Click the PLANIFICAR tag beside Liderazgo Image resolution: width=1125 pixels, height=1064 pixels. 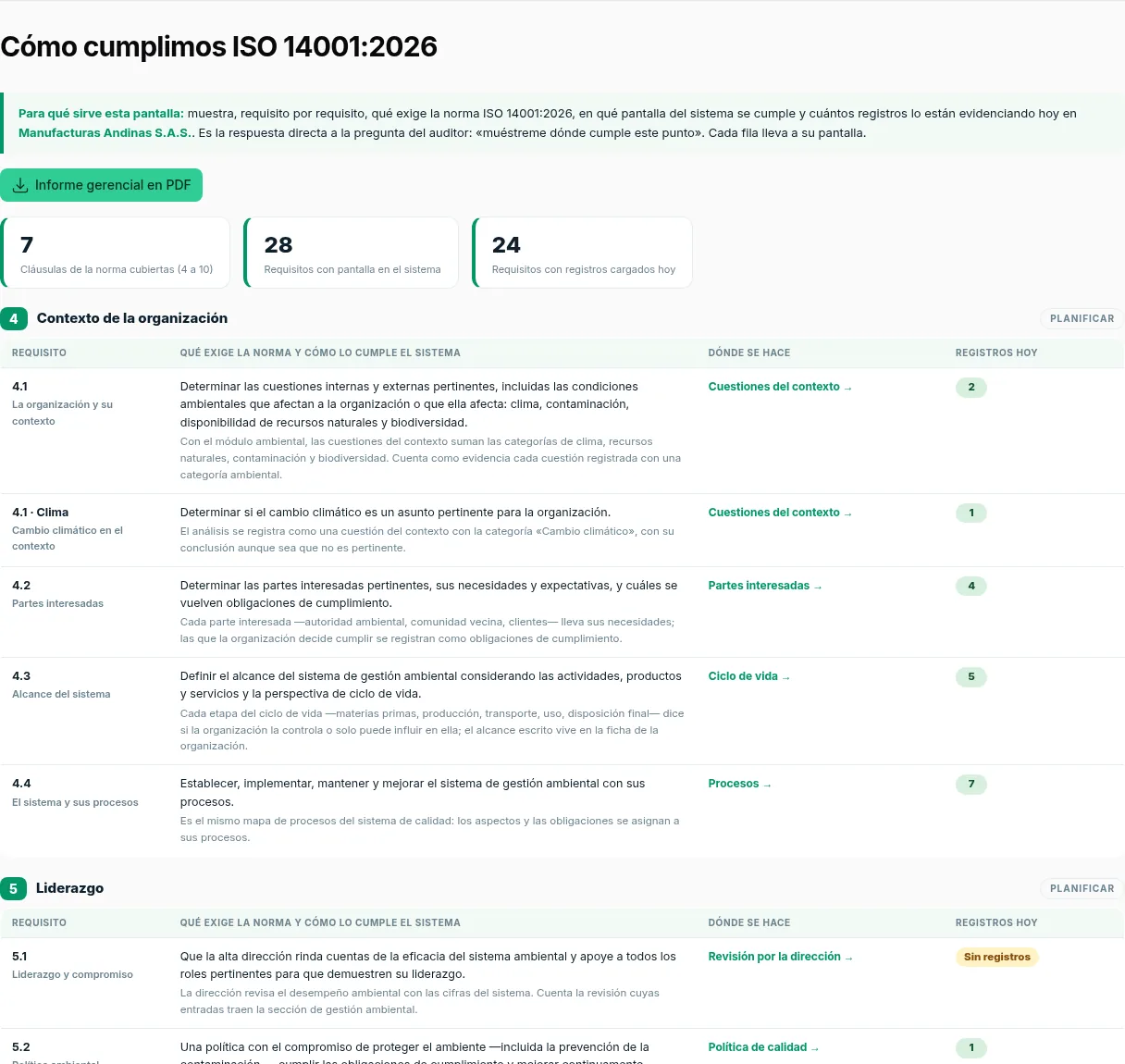coord(1082,888)
